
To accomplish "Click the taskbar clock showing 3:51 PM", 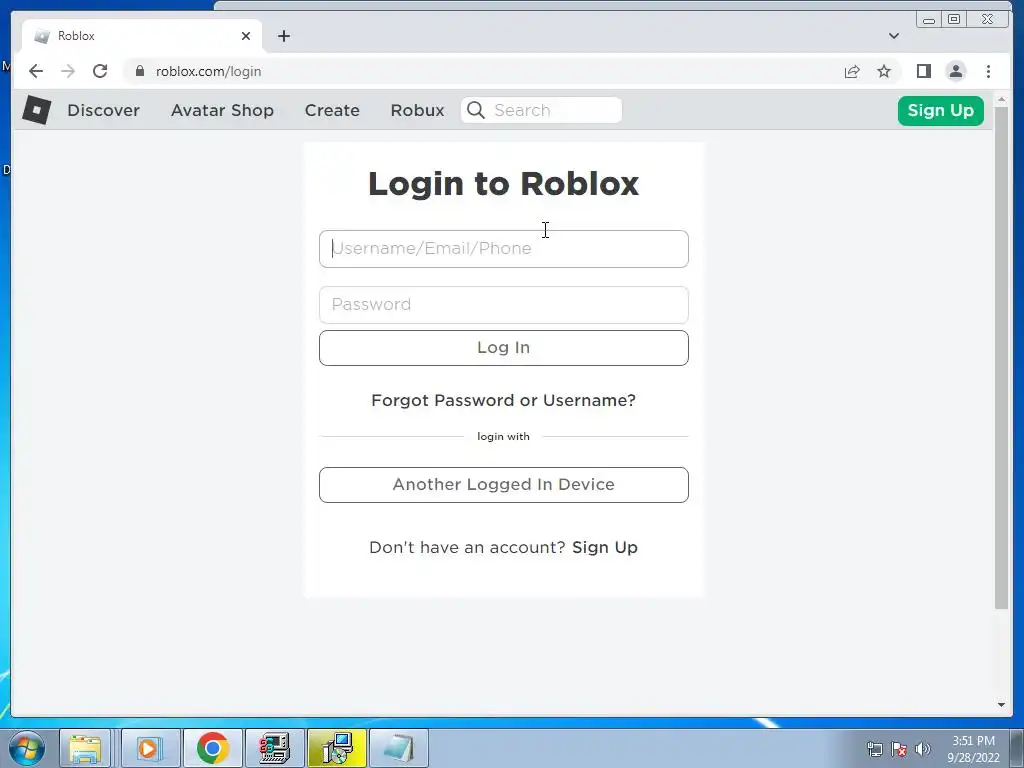I will [x=973, y=749].
